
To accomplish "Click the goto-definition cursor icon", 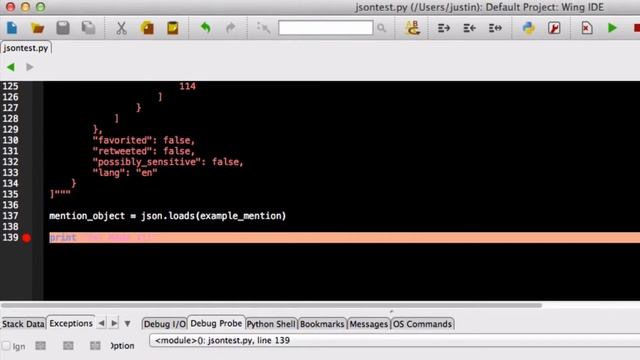I will pyautogui.click(x=263, y=28).
